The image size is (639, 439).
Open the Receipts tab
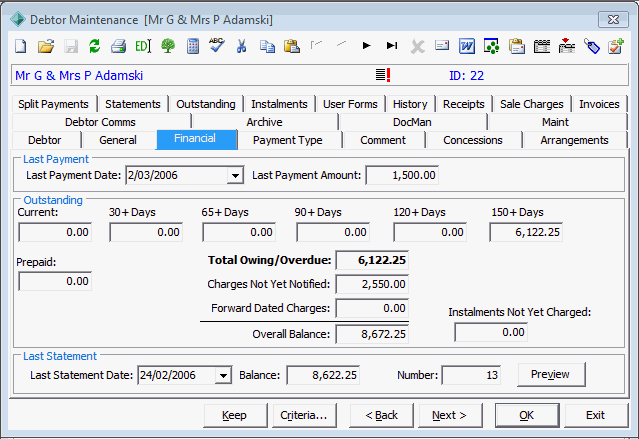pyautogui.click(x=464, y=104)
